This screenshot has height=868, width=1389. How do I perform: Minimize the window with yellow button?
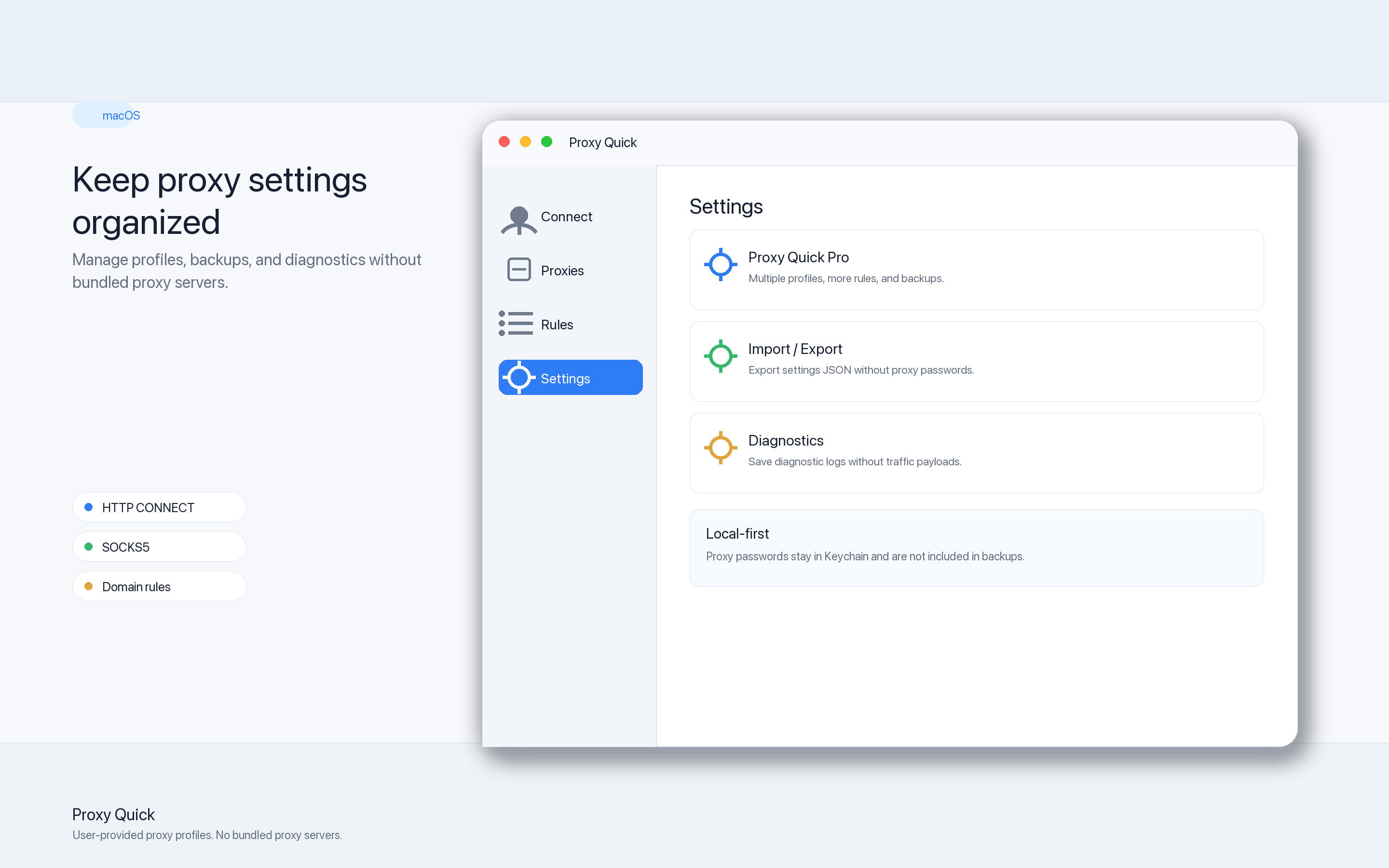point(525,142)
